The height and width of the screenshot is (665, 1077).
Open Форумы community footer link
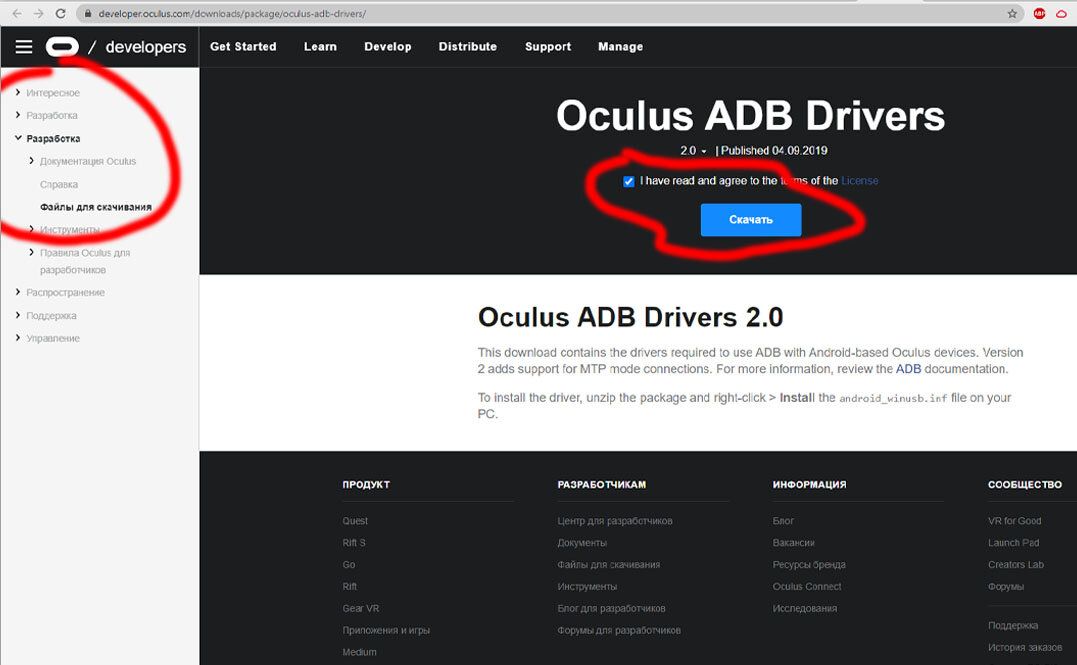tap(1006, 587)
